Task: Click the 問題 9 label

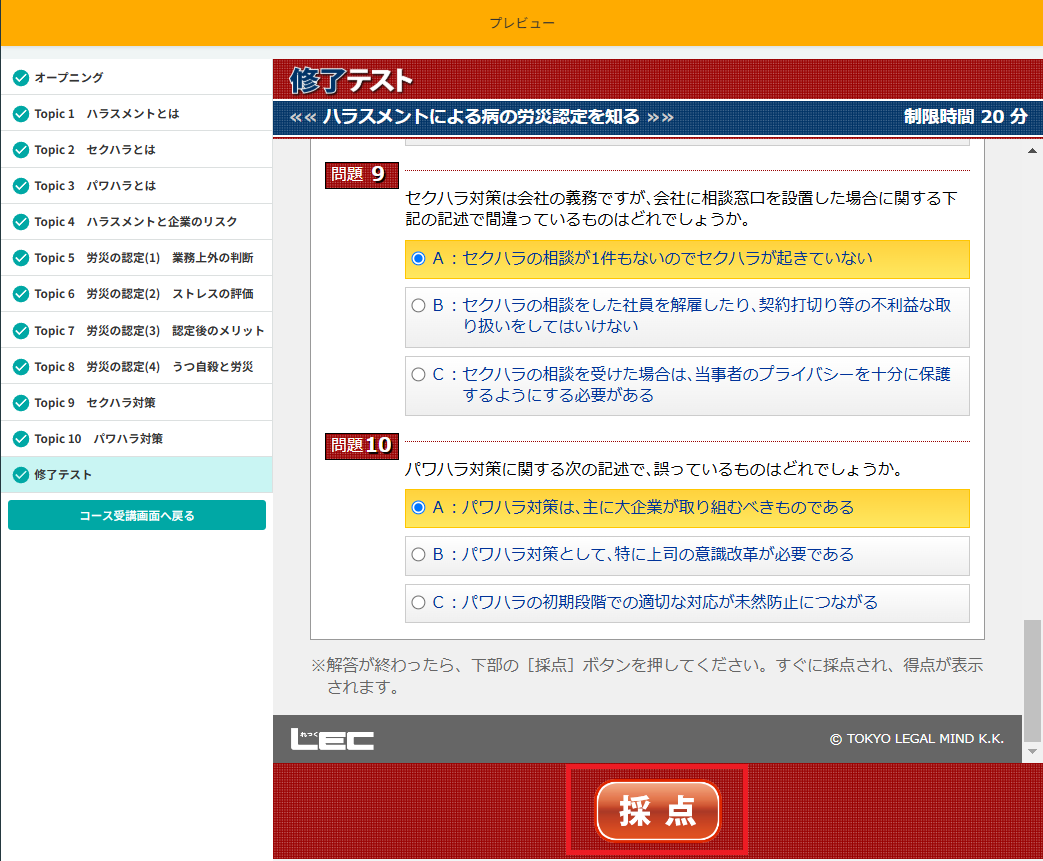Action: click(x=361, y=175)
